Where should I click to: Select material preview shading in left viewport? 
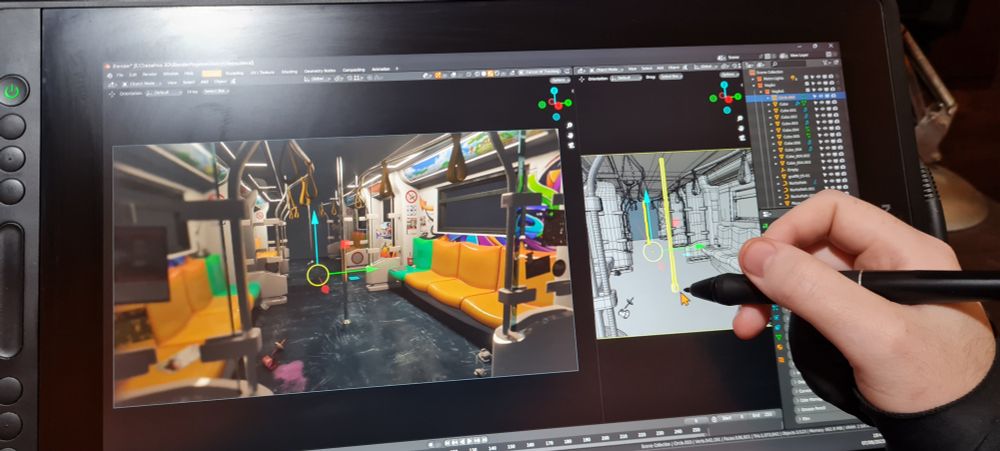490,74
